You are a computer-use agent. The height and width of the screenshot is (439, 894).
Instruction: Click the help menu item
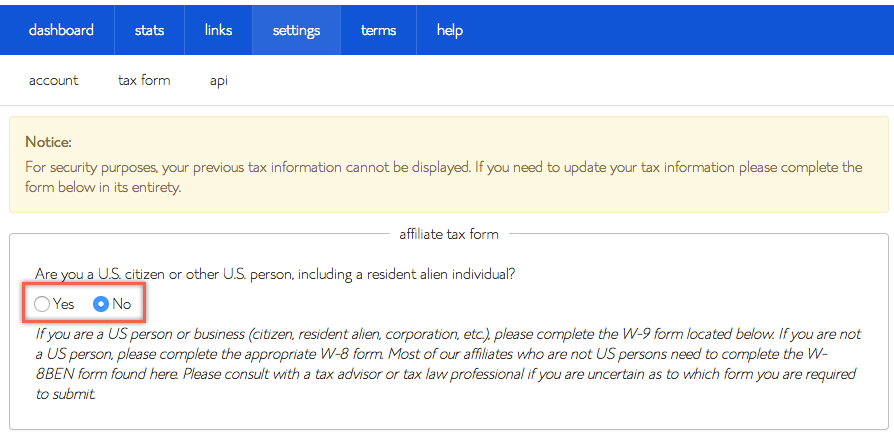pos(450,30)
